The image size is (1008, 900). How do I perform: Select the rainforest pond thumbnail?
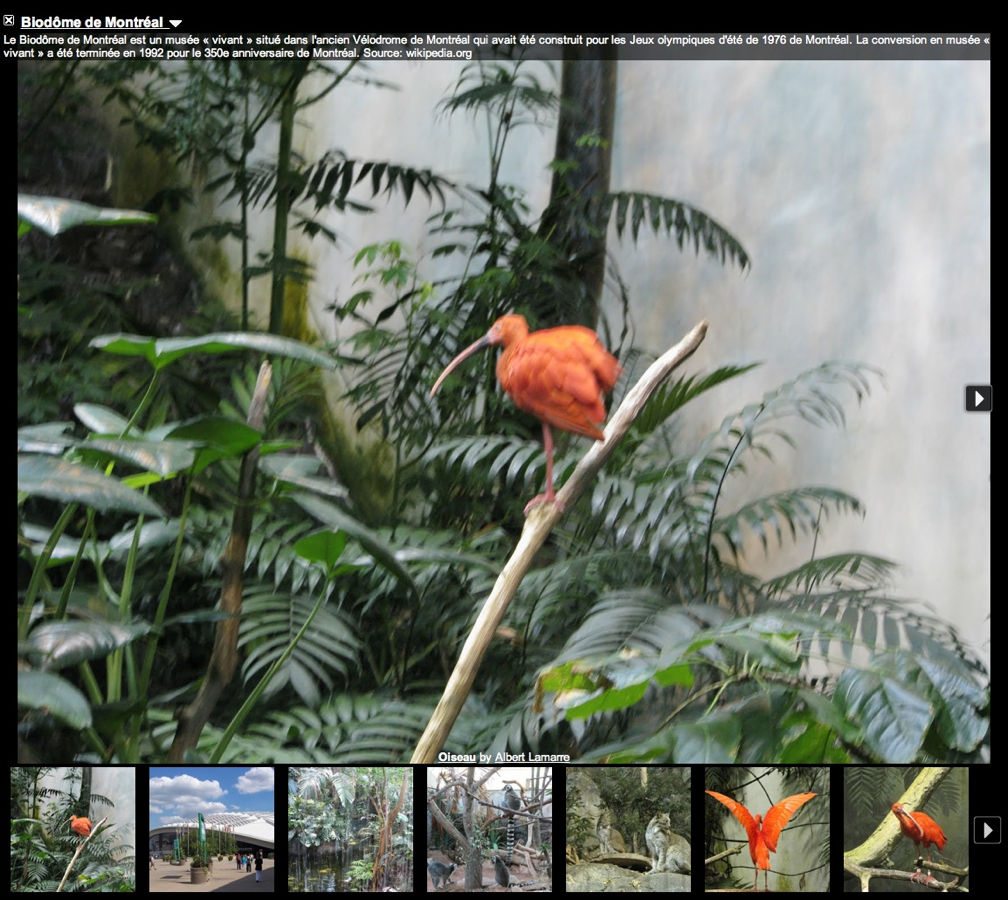pyautogui.click(x=350, y=829)
